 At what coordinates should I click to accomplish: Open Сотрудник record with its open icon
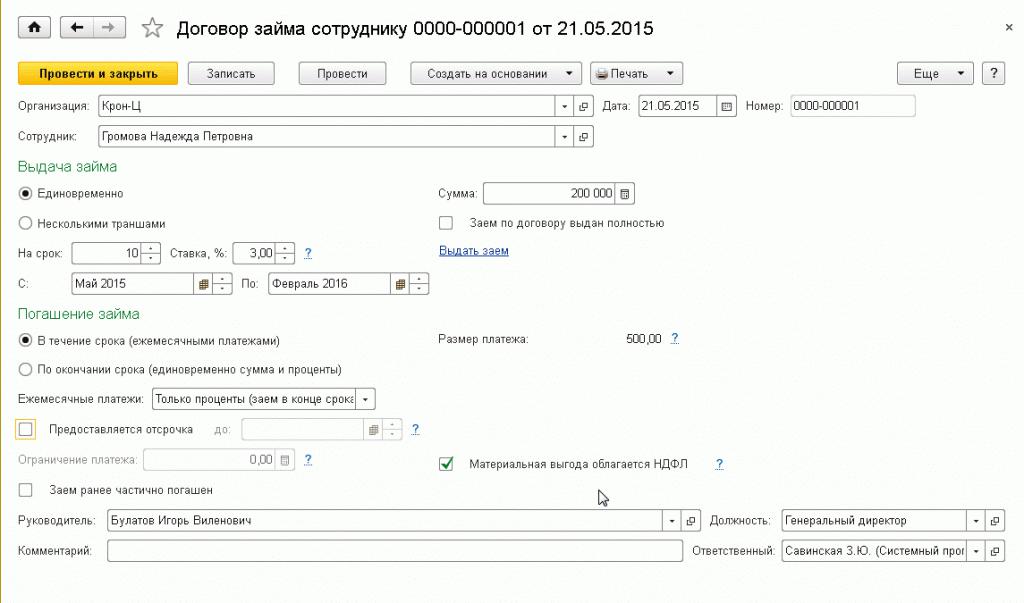(x=583, y=137)
